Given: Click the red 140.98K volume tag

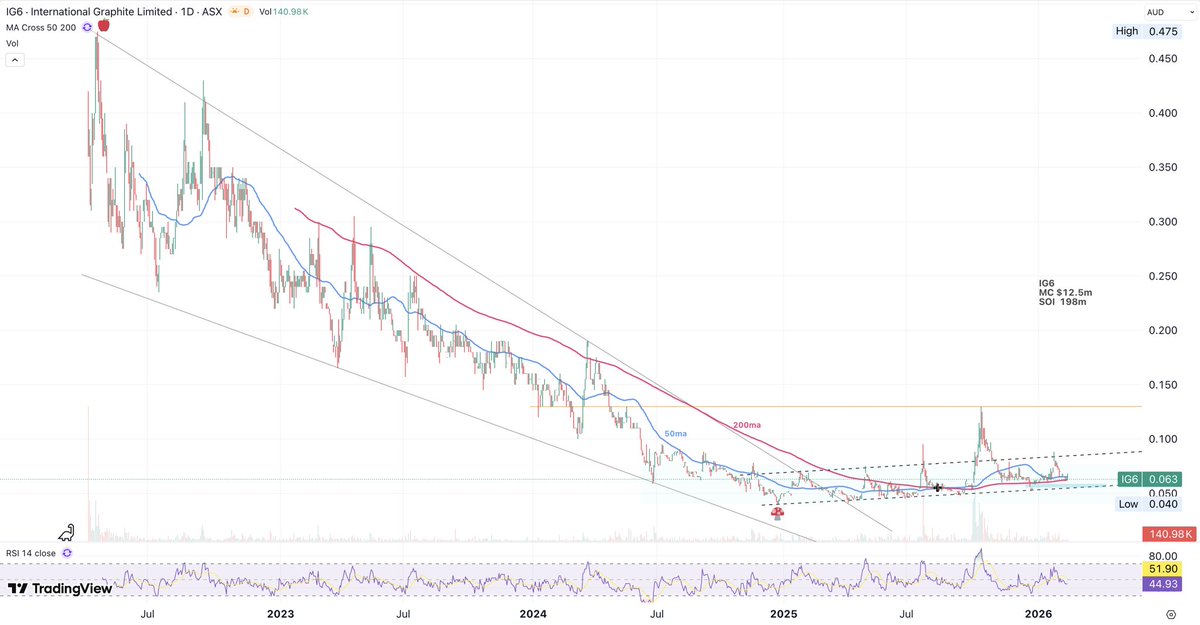Looking at the screenshot, I should [x=1168, y=535].
